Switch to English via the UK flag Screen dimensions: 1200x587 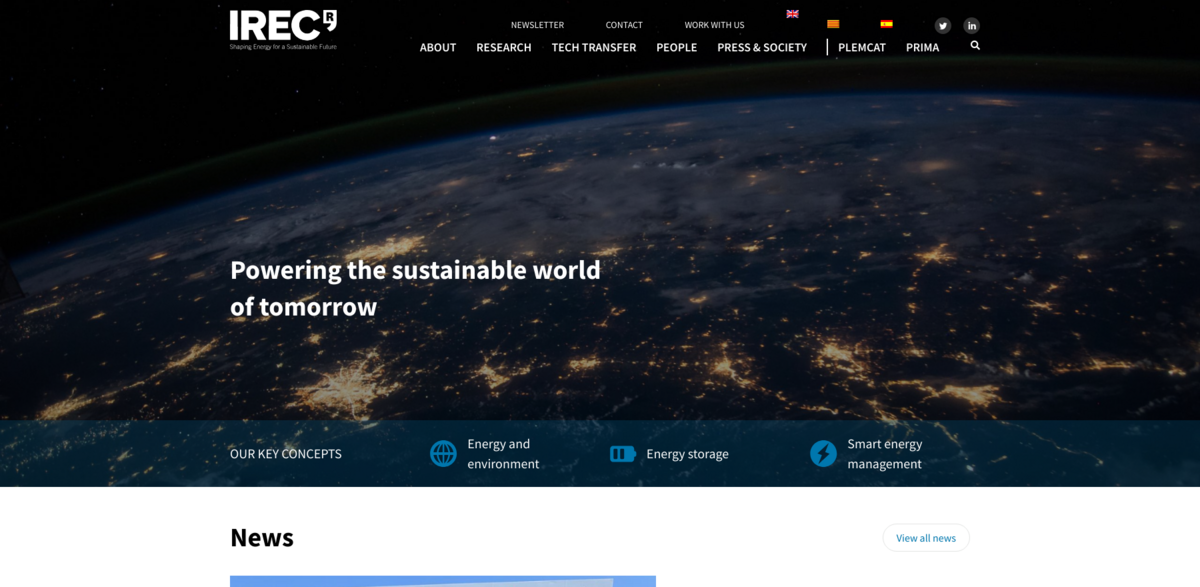[792, 13]
